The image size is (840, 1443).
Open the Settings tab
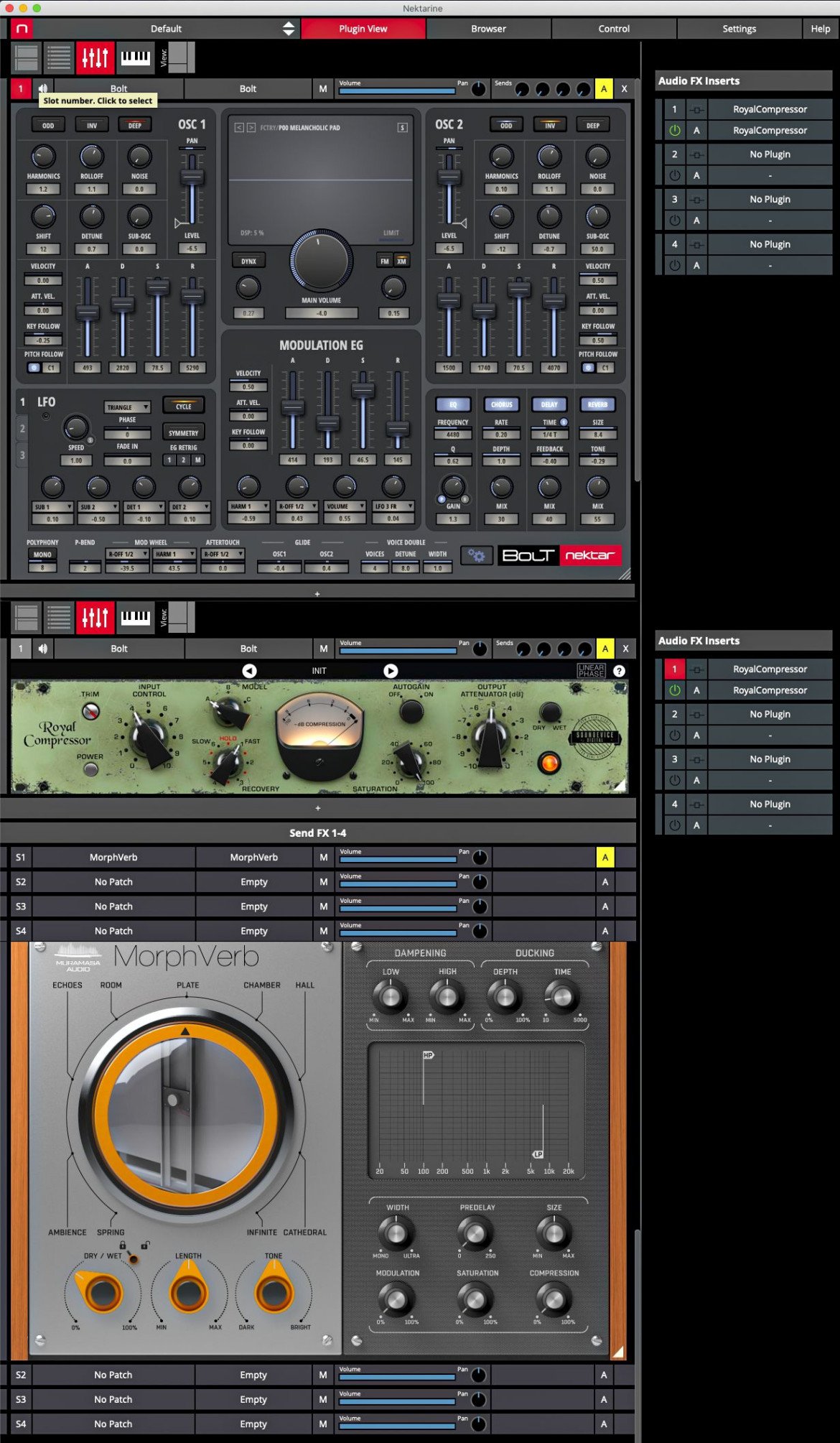click(739, 29)
